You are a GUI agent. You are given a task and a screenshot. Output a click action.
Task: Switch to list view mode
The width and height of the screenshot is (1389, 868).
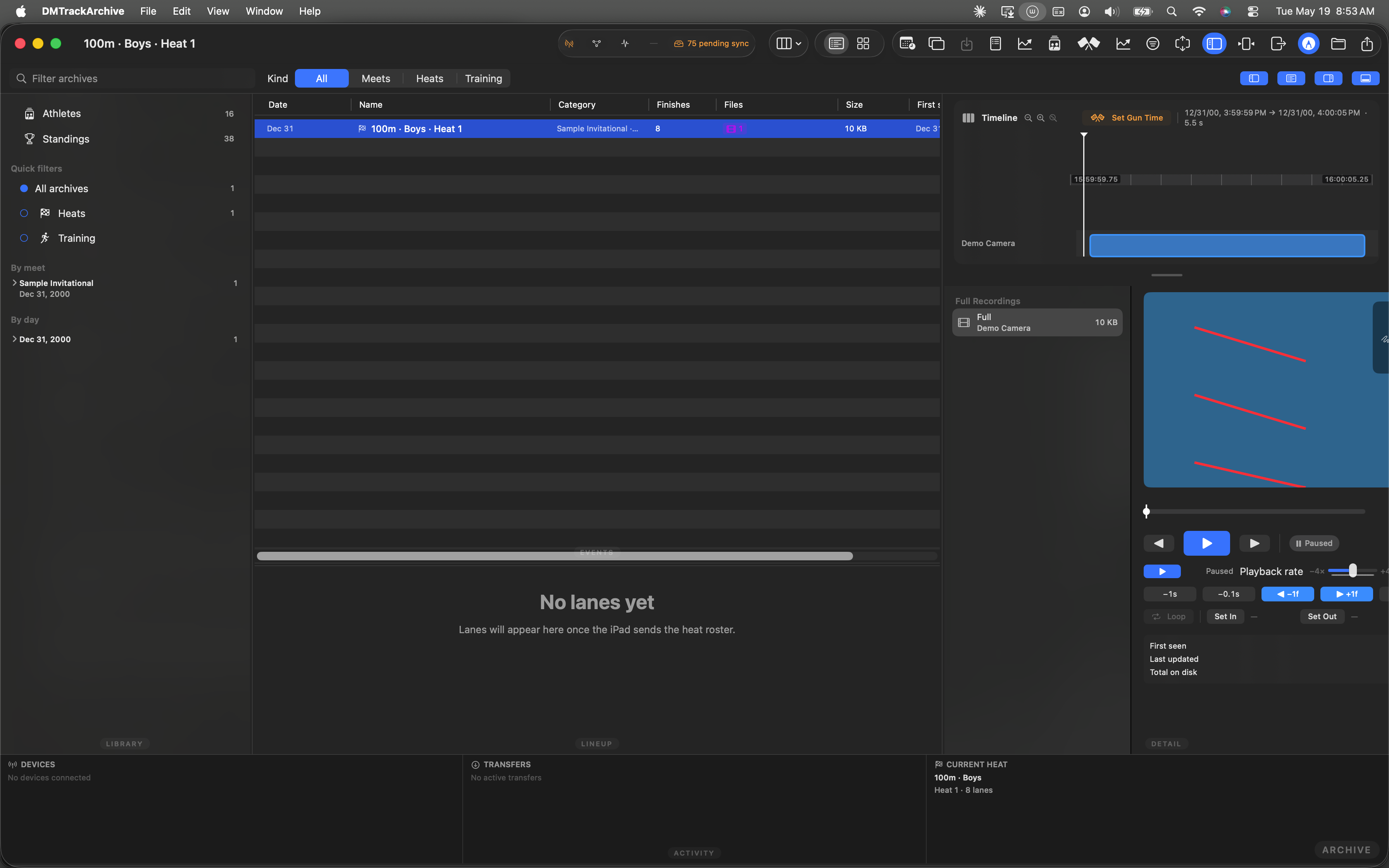point(836,44)
